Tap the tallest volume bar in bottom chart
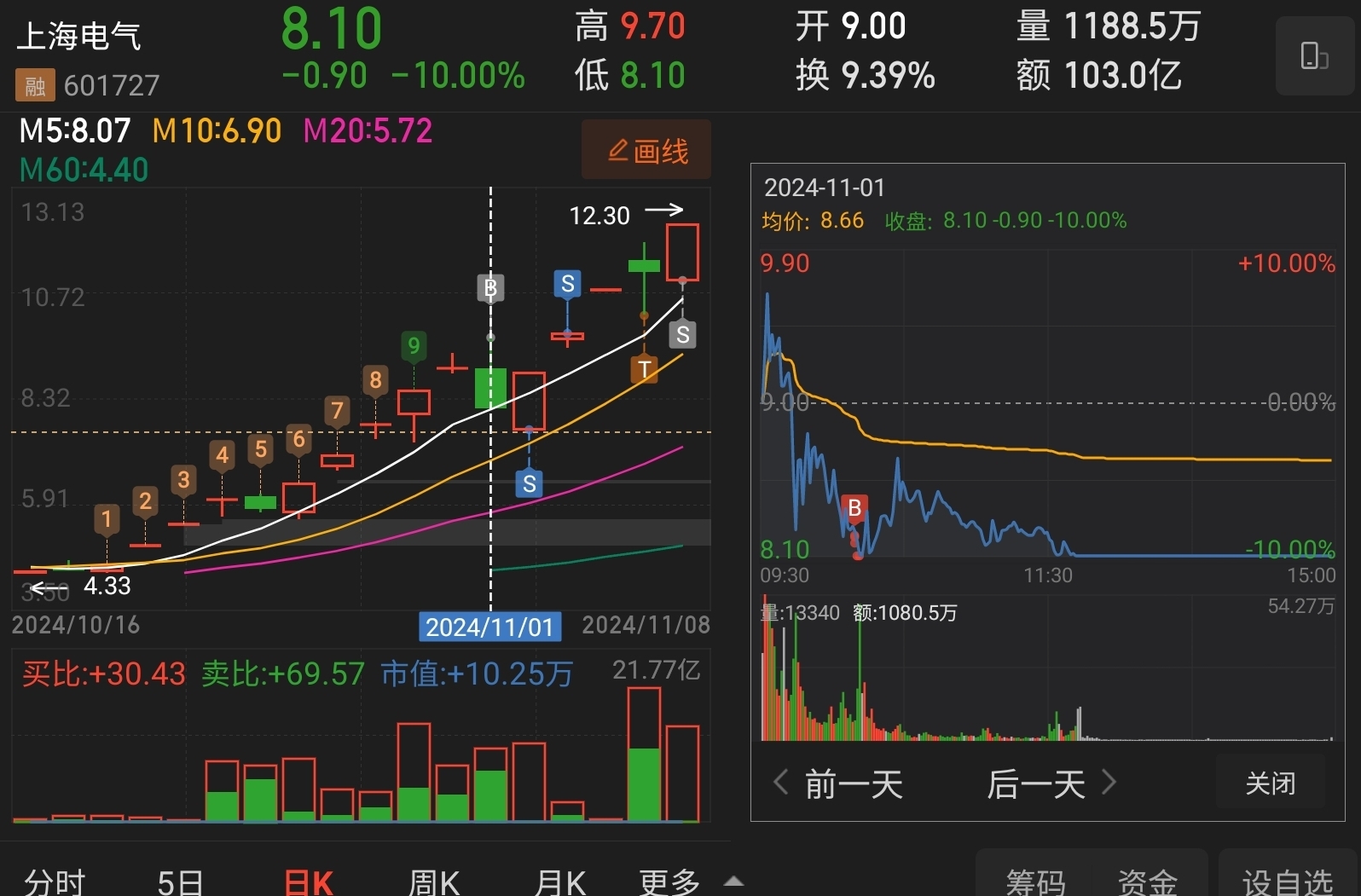The width and height of the screenshot is (1361, 896). coord(644,754)
